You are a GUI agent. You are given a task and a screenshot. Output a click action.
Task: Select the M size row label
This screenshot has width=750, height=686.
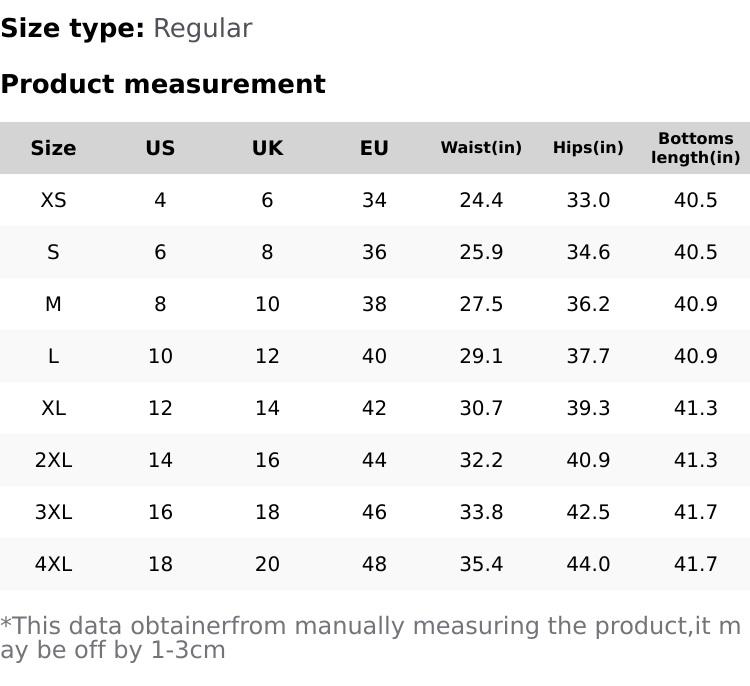(53, 304)
